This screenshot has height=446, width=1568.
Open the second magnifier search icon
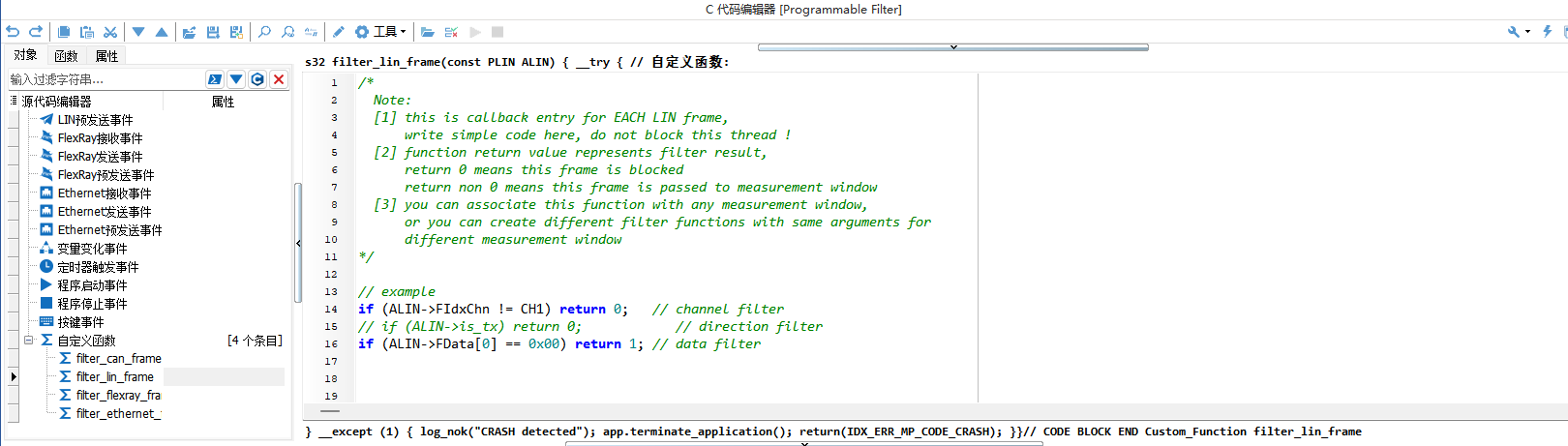click(x=287, y=32)
